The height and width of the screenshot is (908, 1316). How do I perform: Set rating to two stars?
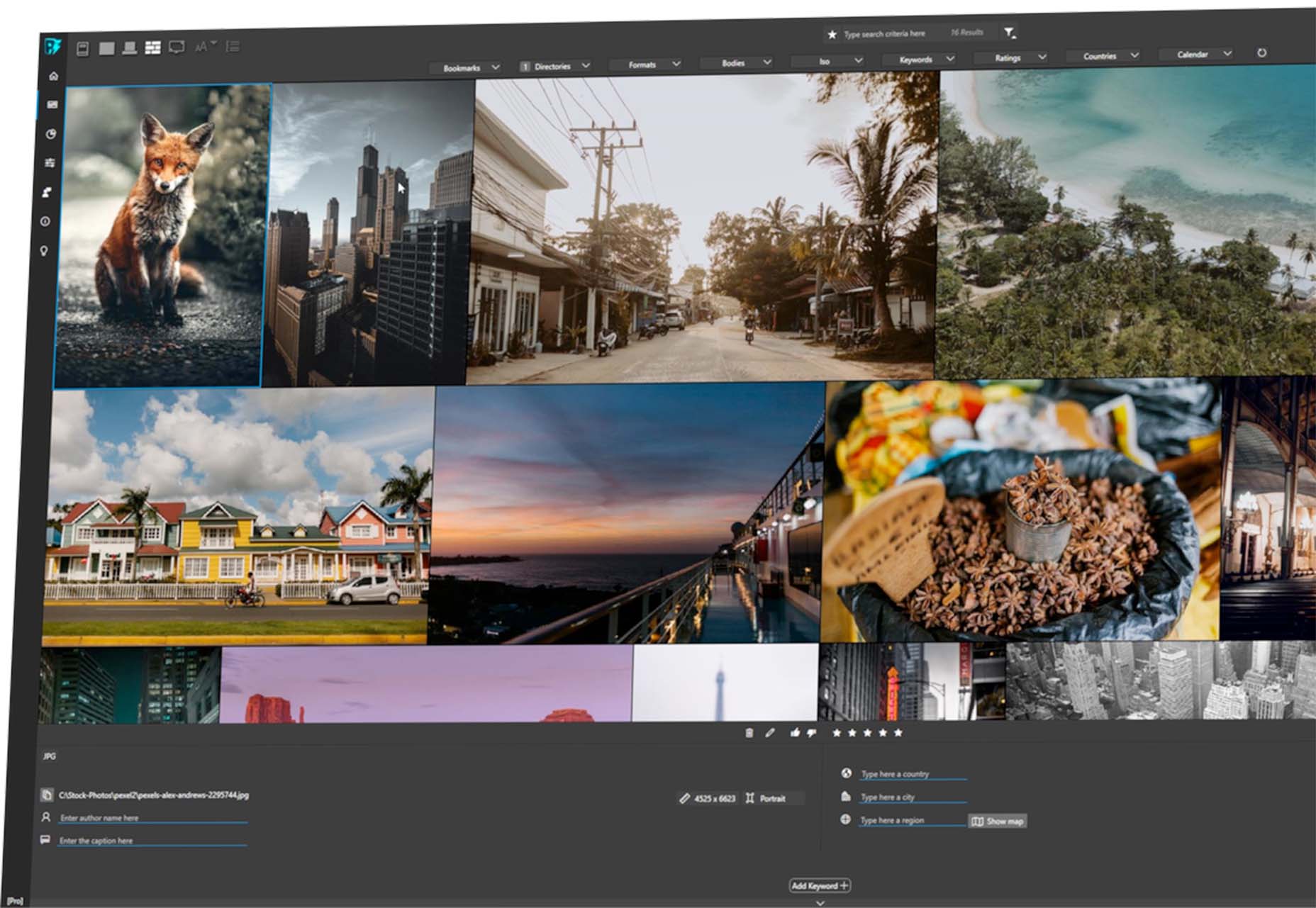852,733
